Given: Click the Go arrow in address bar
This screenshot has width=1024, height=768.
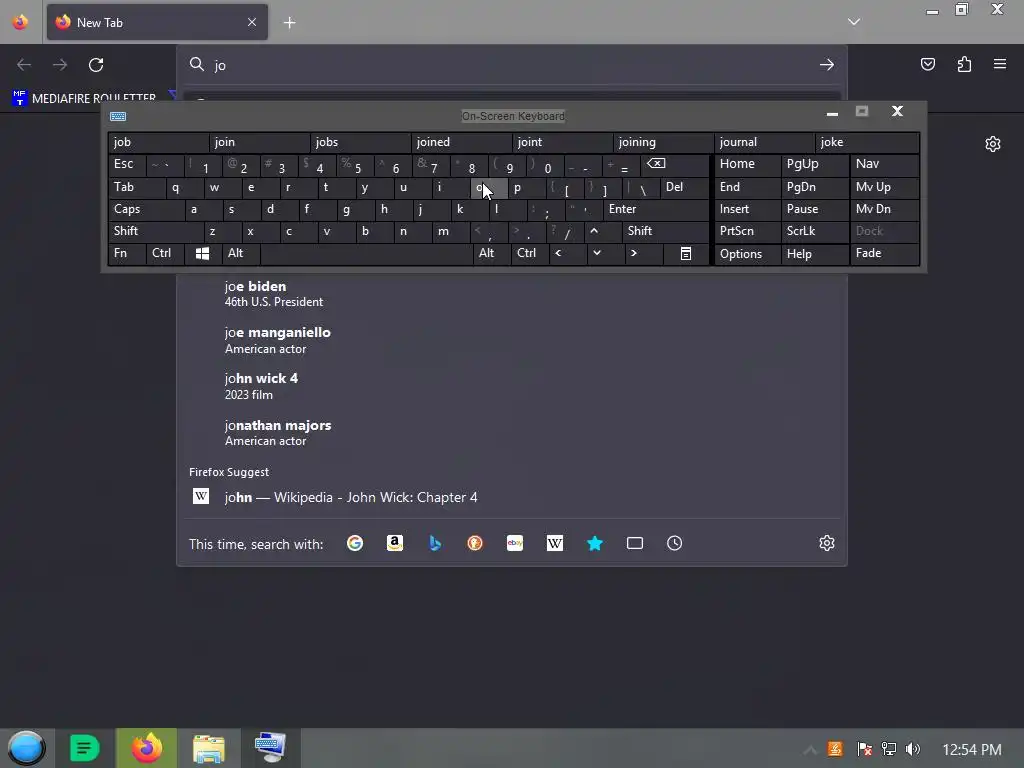Looking at the screenshot, I should [827, 65].
